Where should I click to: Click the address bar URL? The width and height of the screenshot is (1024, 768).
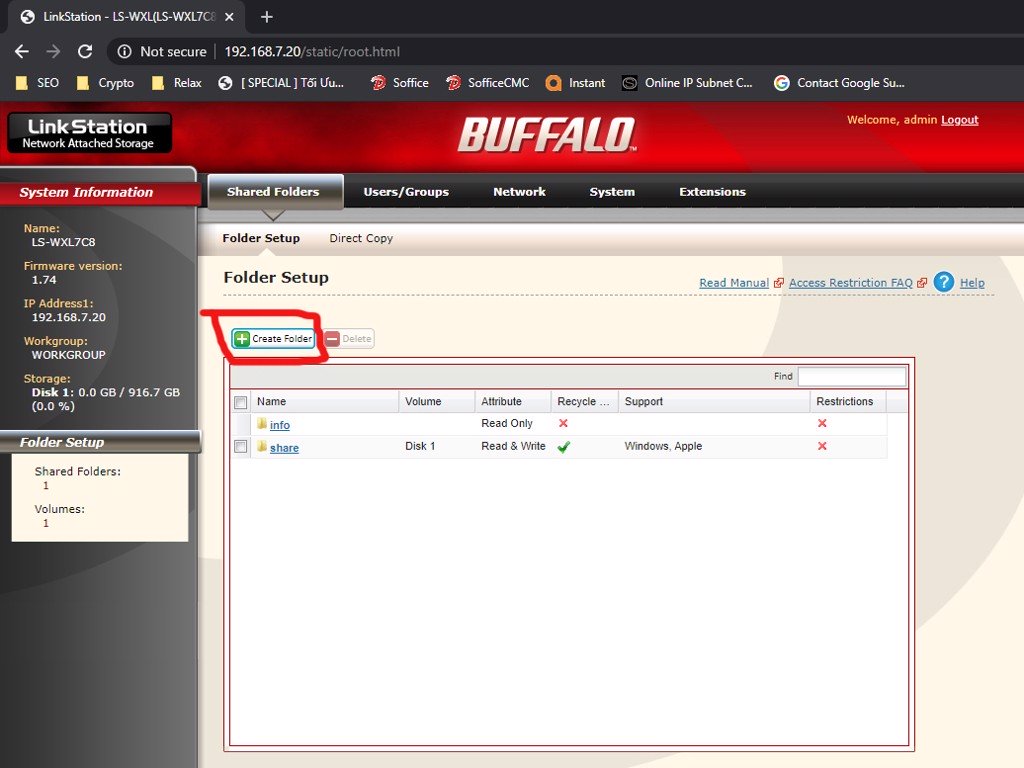pos(312,52)
